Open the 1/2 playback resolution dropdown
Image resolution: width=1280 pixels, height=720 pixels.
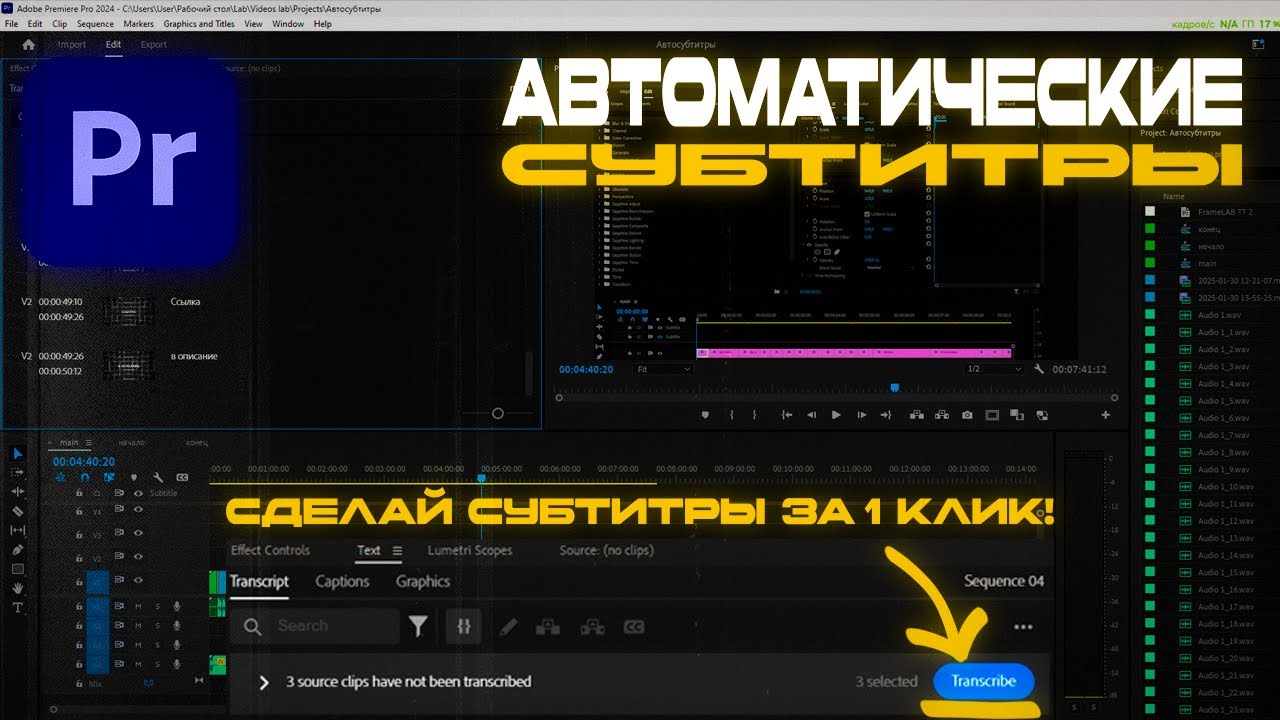click(x=993, y=369)
